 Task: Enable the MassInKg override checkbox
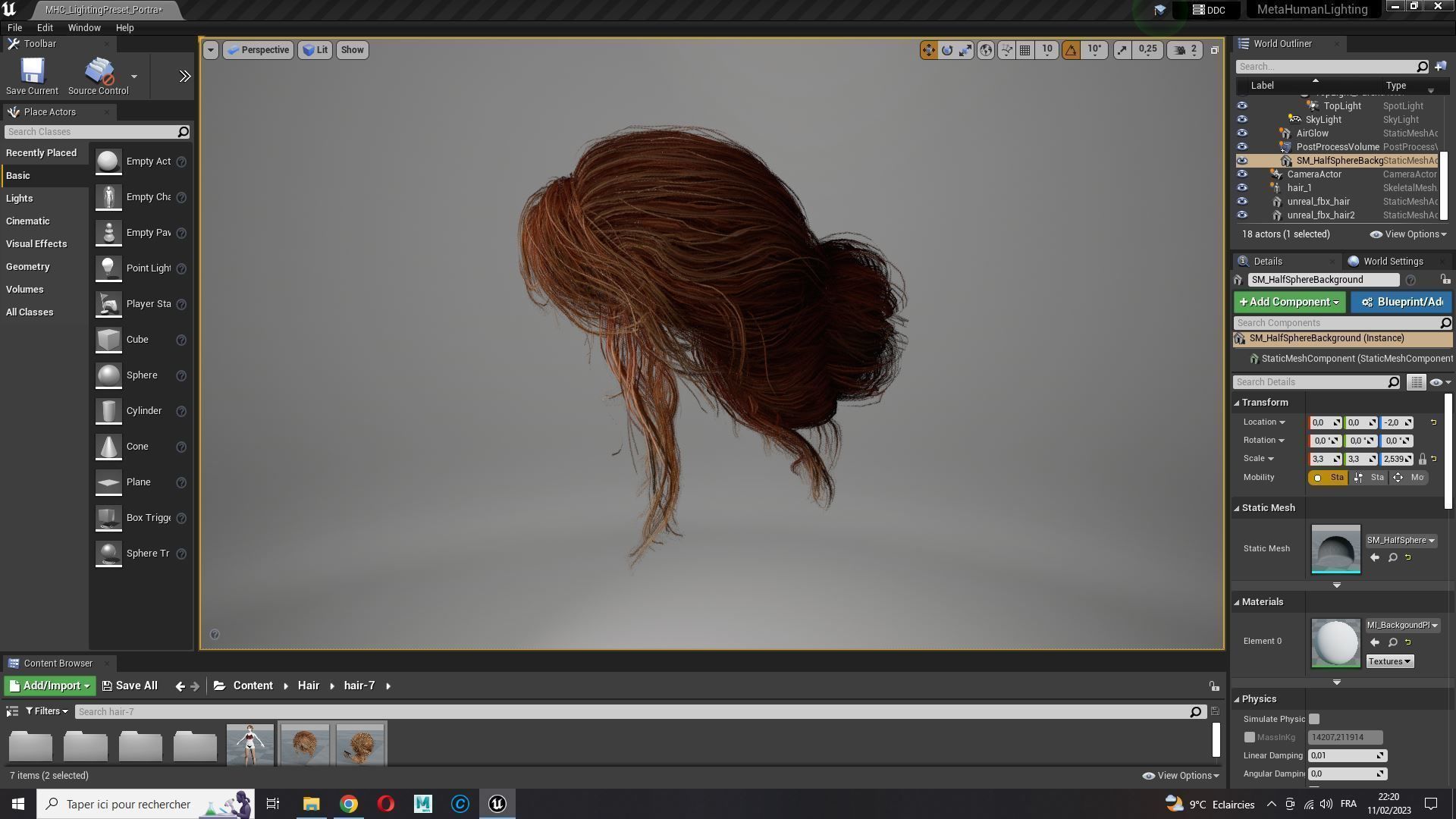[1250, 738]
